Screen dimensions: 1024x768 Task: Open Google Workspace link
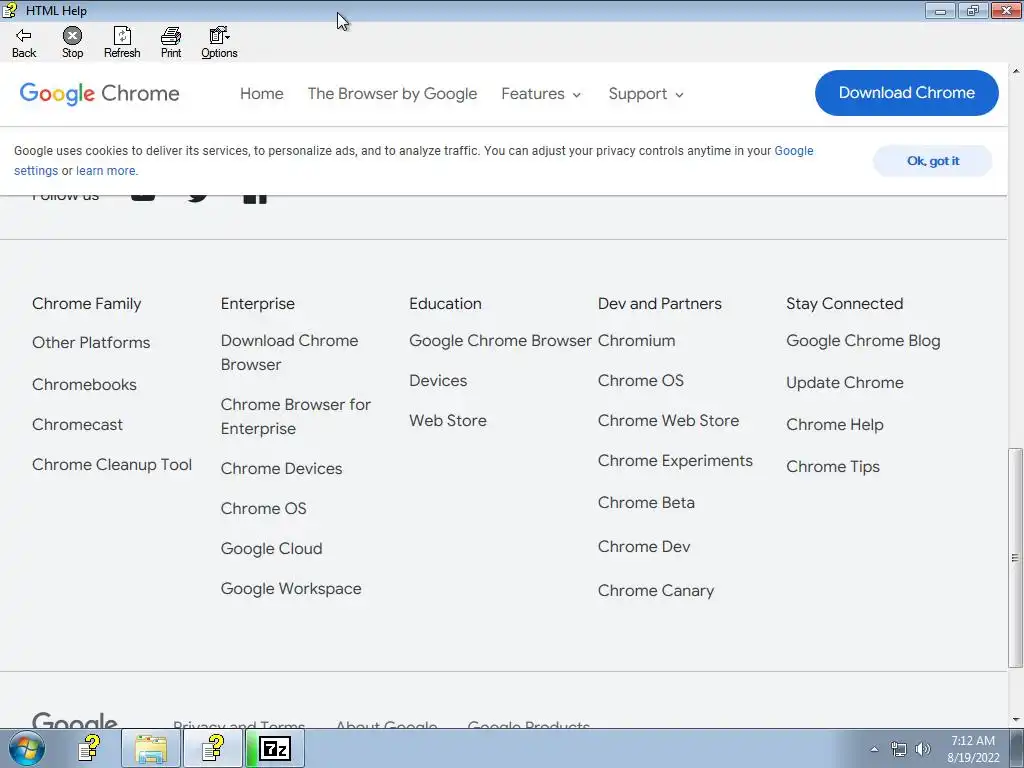[291, 588]
